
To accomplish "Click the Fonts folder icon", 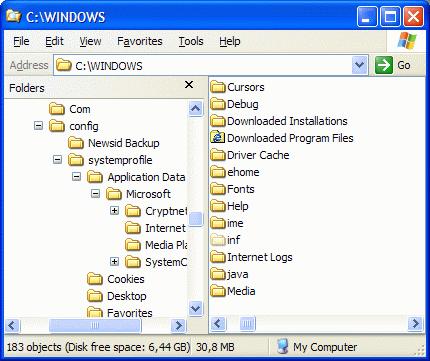I will click(218, 189).
